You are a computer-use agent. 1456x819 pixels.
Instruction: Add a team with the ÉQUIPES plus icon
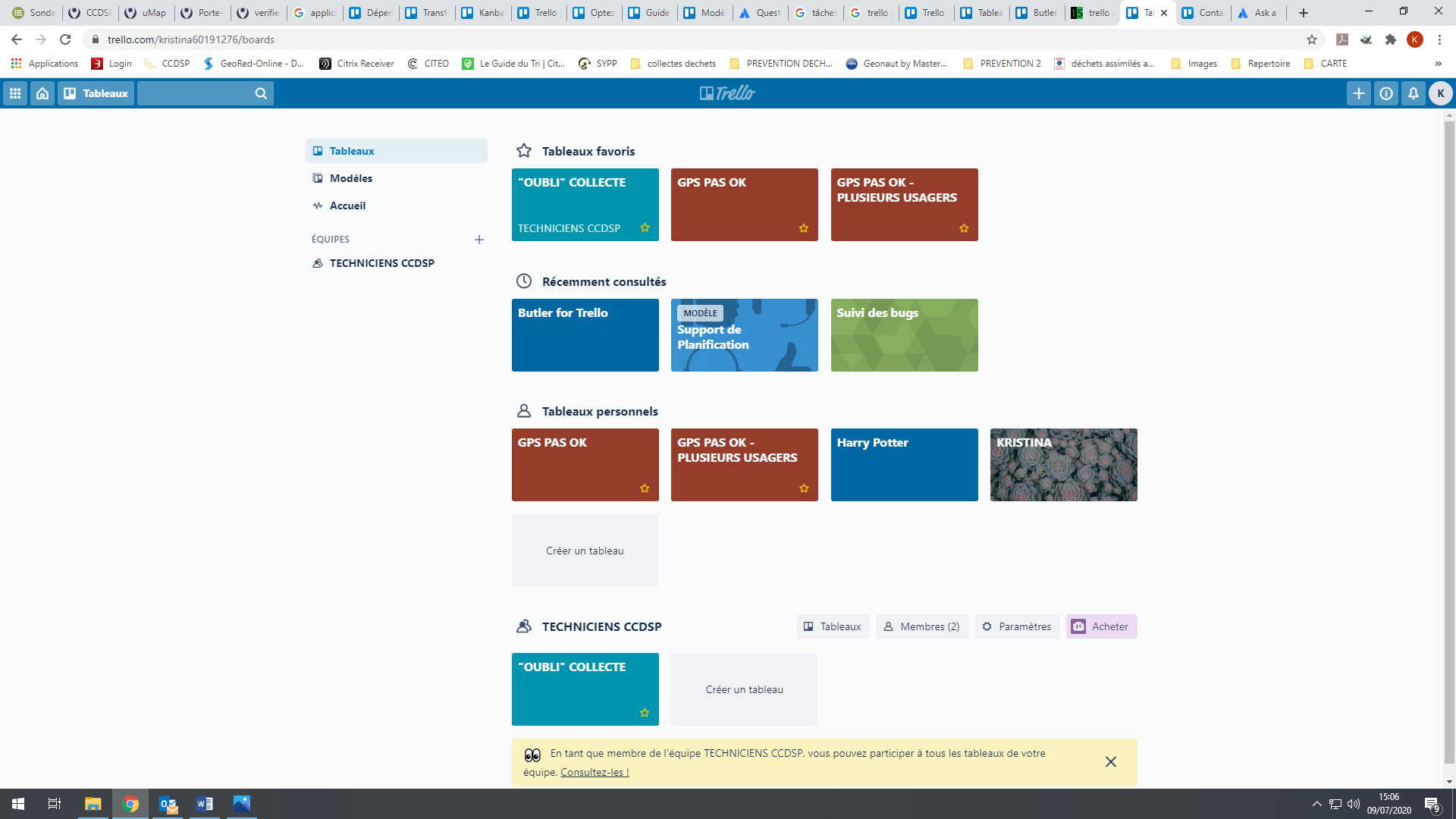(x=479, y=240)
